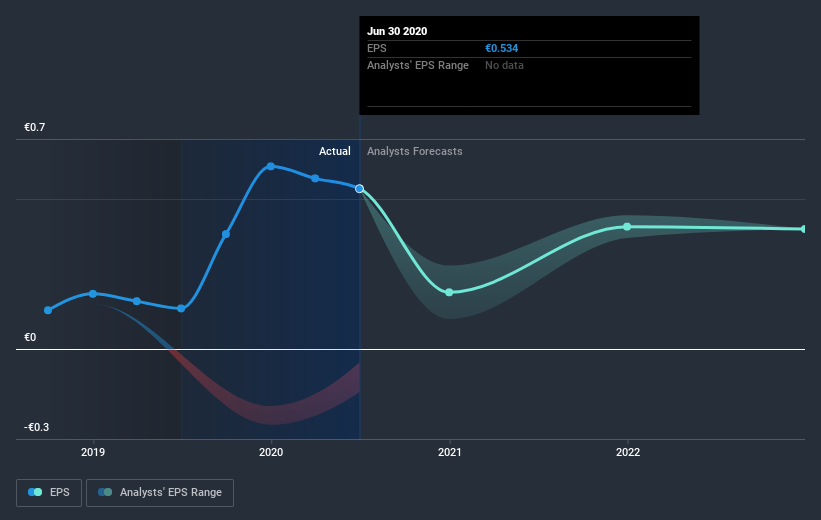Image resolution: width=821 pixels, height=520 pixels.
Task: Select the last forecast point at right edge
Action: coord(803,229)
